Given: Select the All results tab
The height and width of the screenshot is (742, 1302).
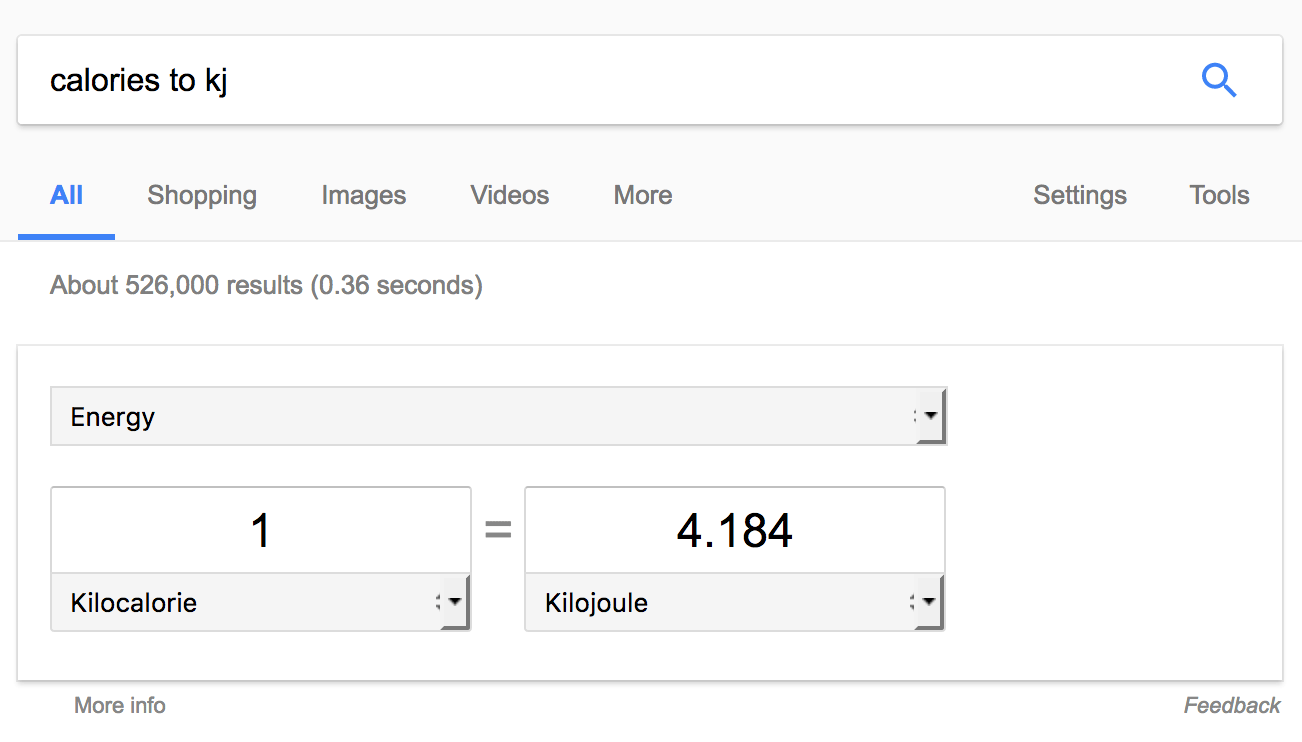Looking at the screenshot, I should [x=66, y=195].
